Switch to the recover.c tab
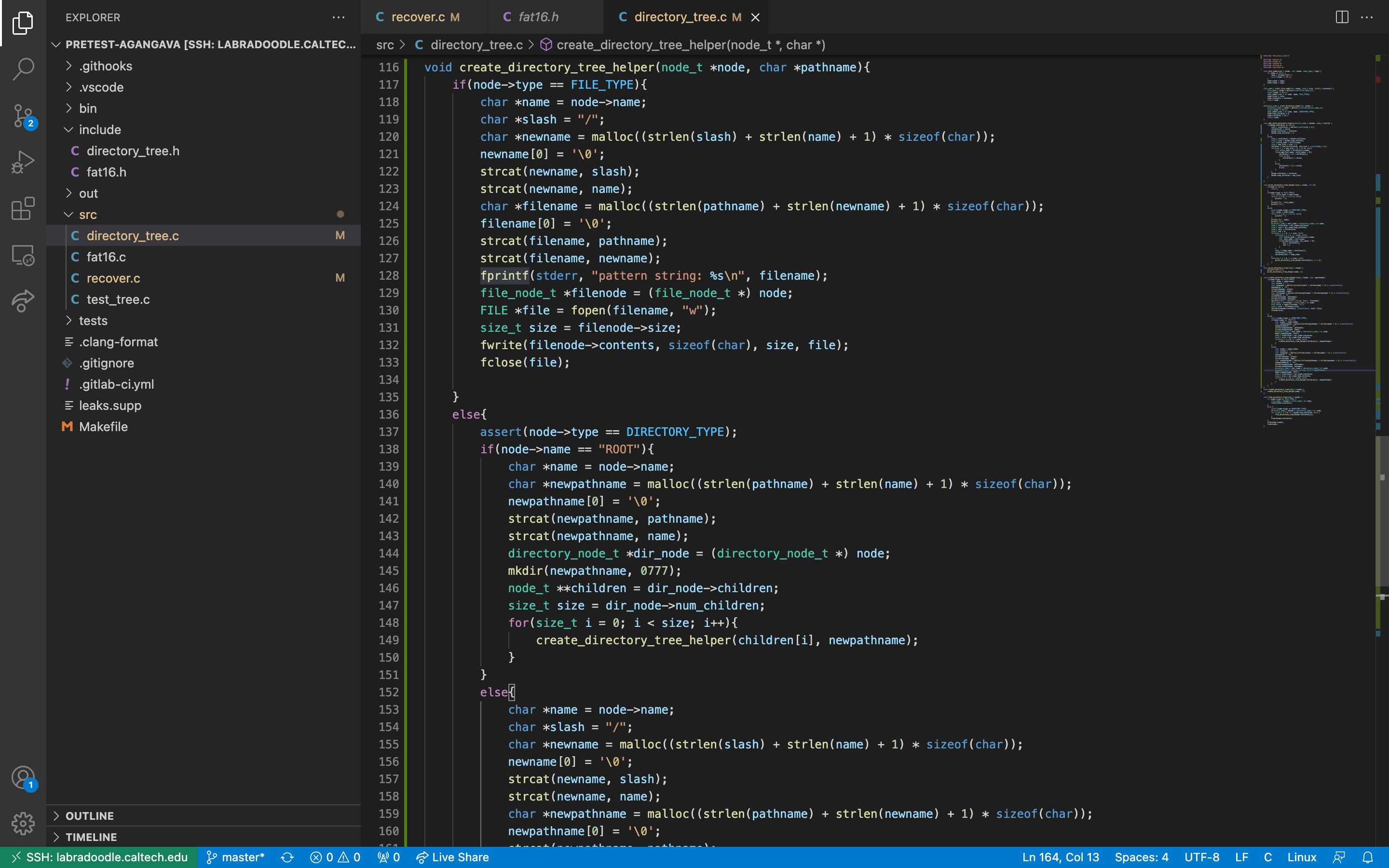The height and width of the screenshot is (868, 1389). coord(418,17)
